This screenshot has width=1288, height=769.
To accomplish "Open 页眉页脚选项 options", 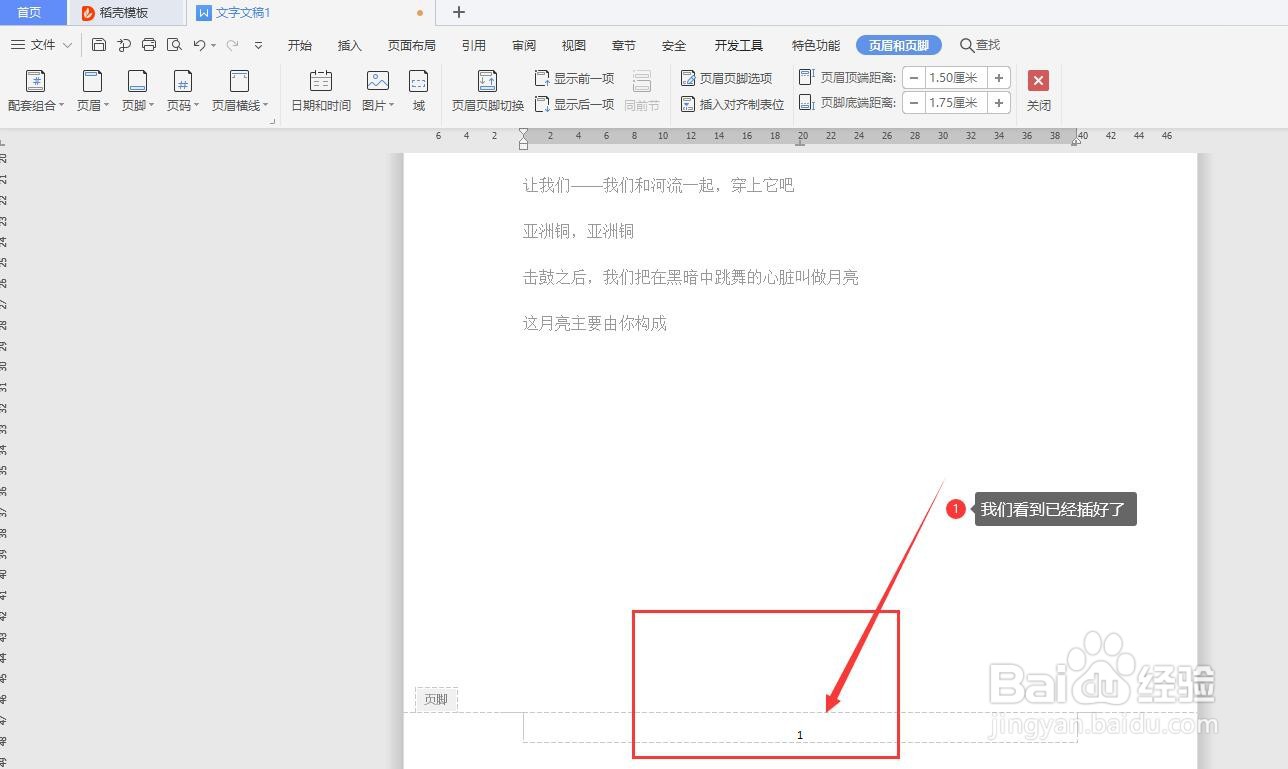I will tap(727, 78).
